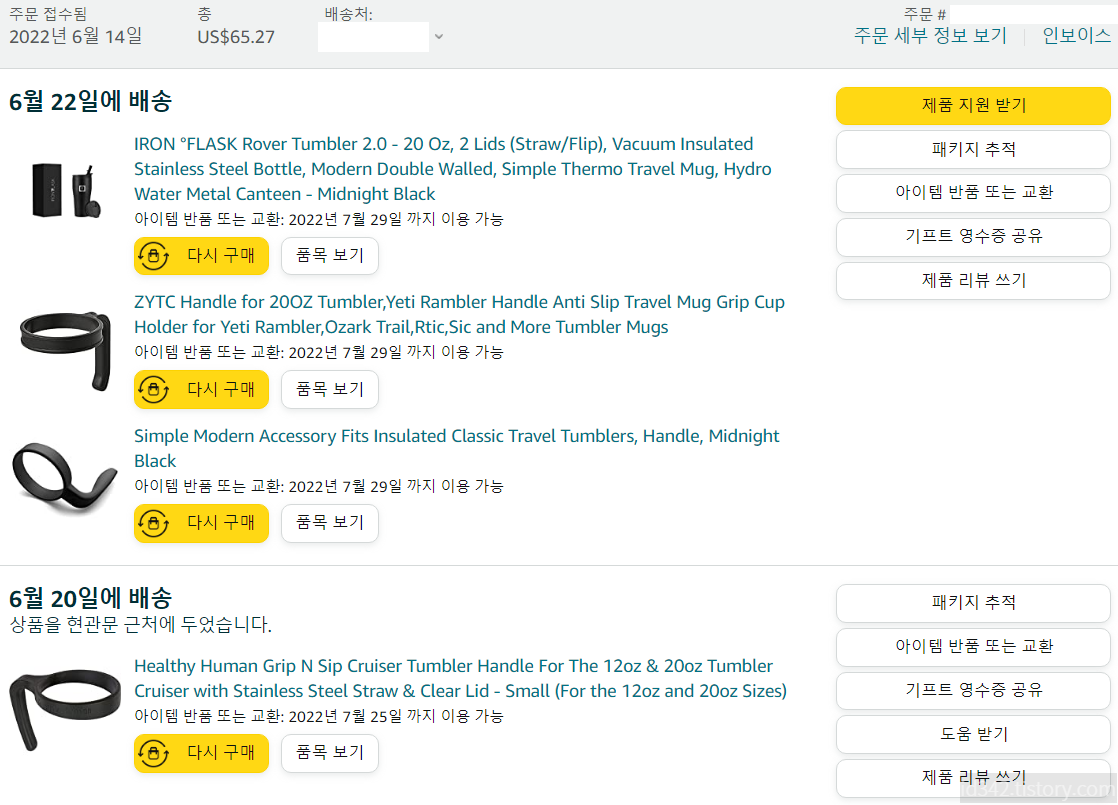Click 아이템 반품 또는 교환 for June 22 shipment
This screenshot has width=1118, height=805.
[973, 193]
